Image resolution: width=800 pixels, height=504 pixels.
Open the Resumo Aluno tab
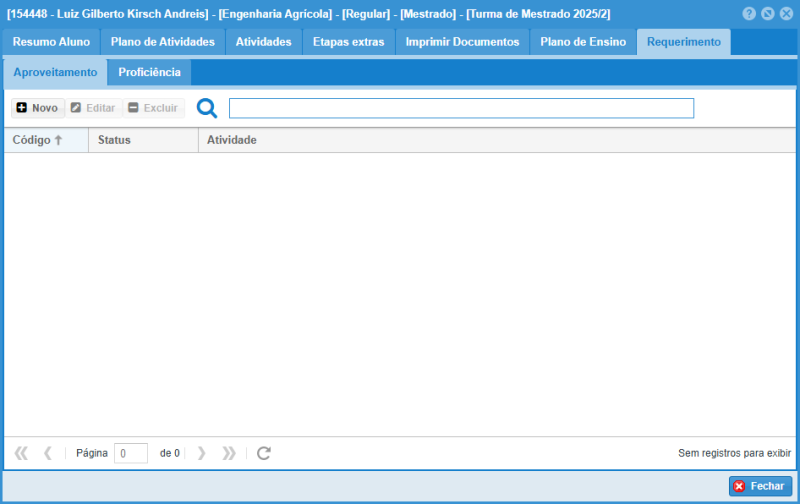point(51,42)
